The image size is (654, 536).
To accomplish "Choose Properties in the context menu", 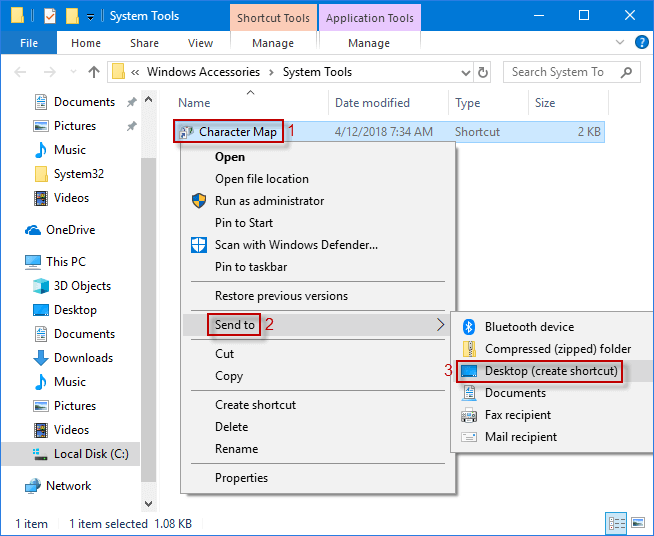I will [x=318, y=478].
